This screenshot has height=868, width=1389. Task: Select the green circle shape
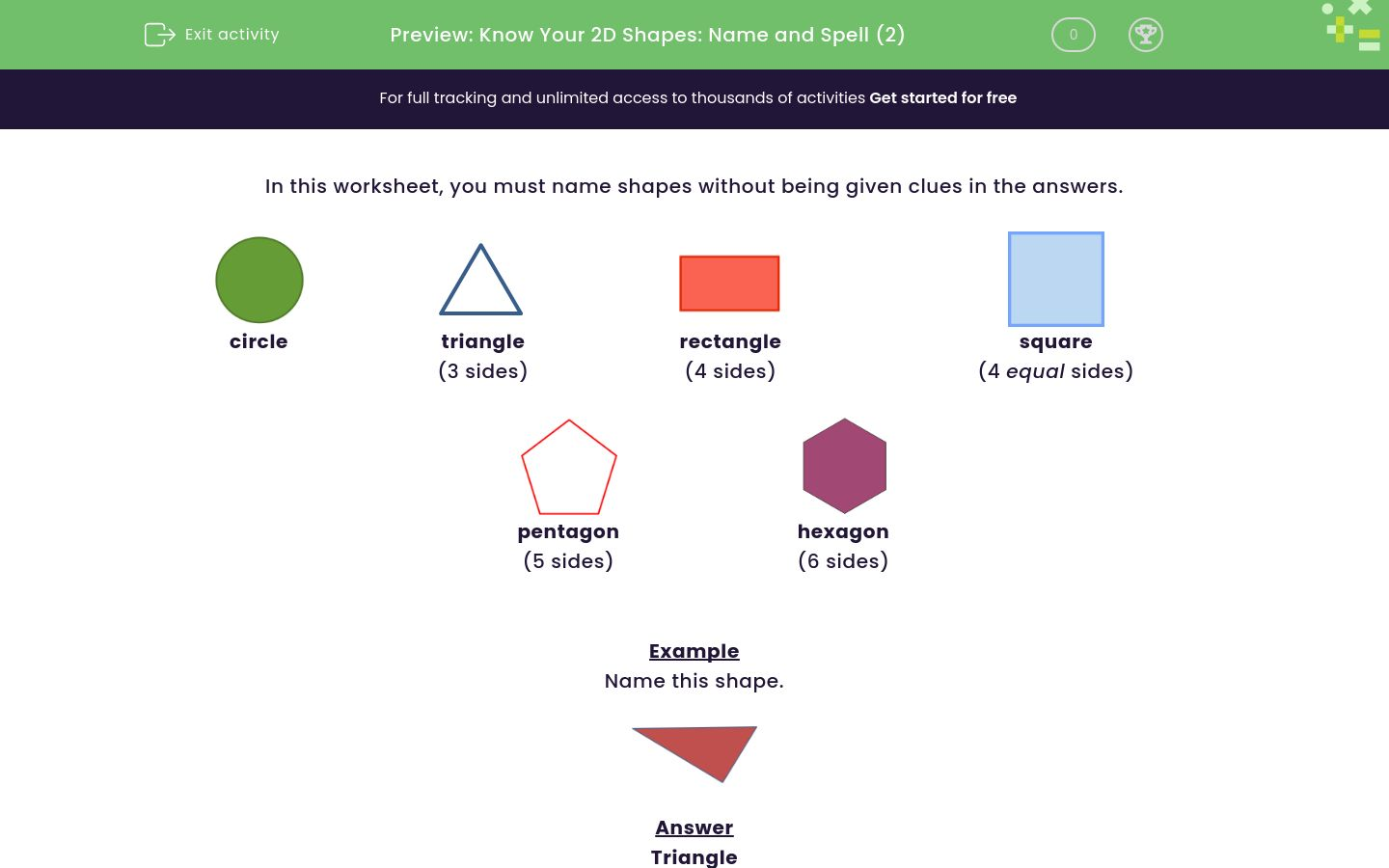(259, 280)
